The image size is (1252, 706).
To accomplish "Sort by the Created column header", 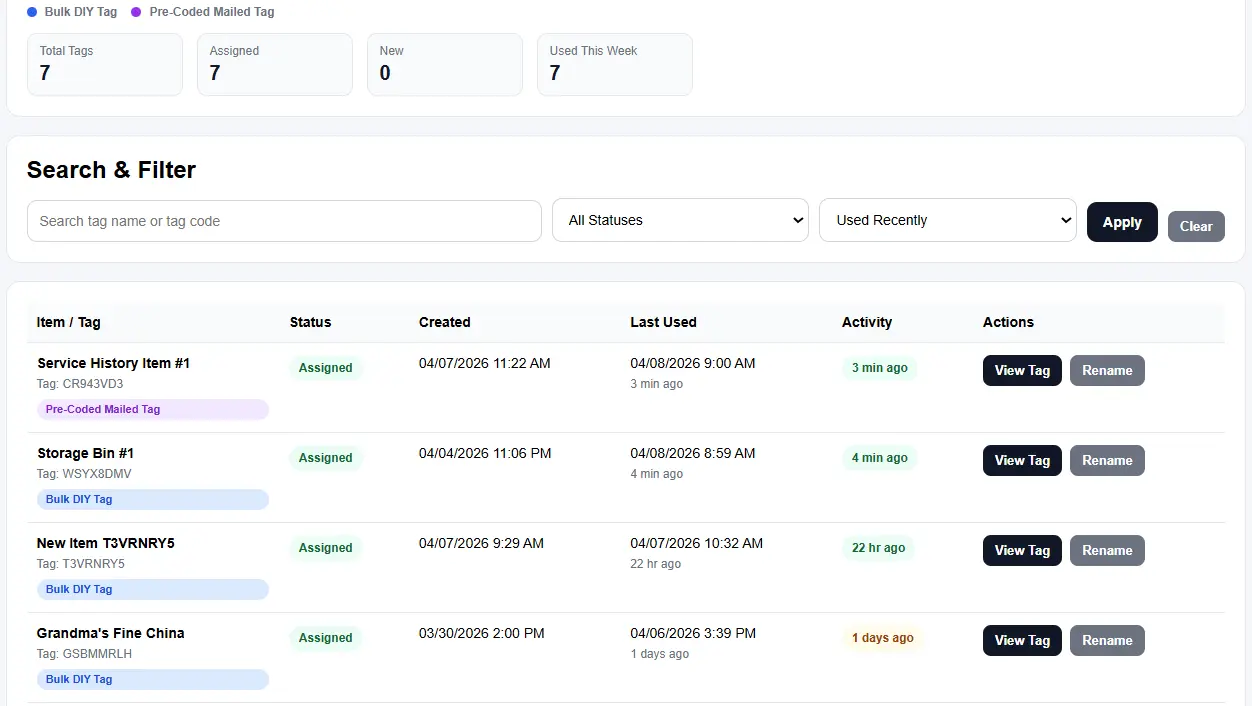I will coord(444,322).
